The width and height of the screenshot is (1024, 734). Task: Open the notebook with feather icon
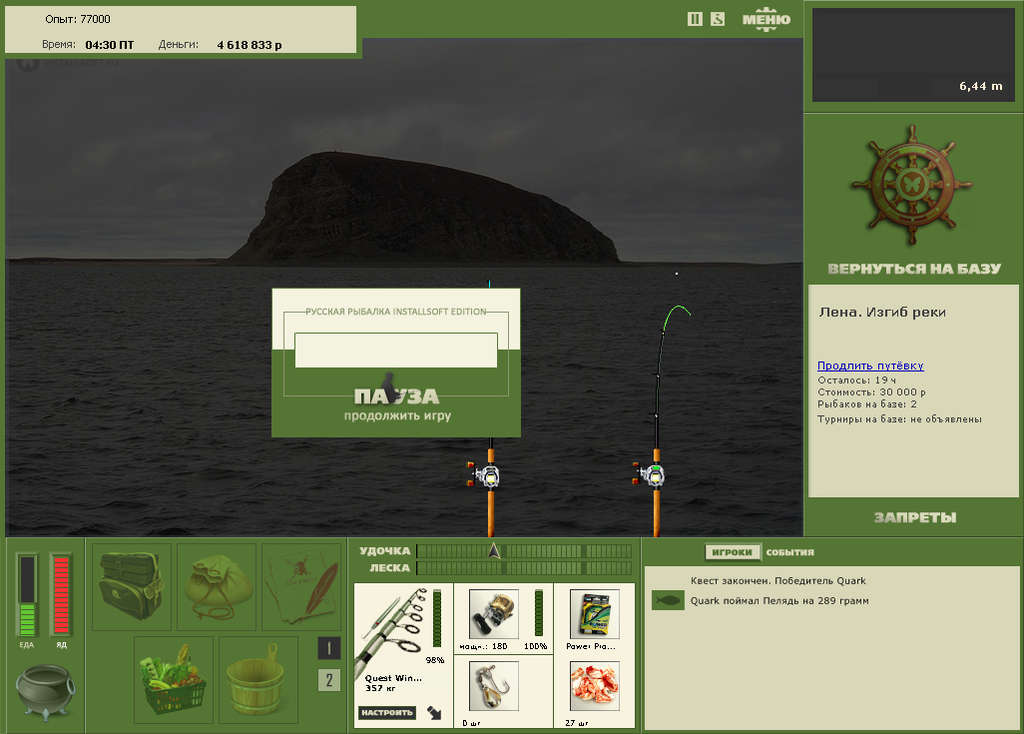click(x=301, y=586)
